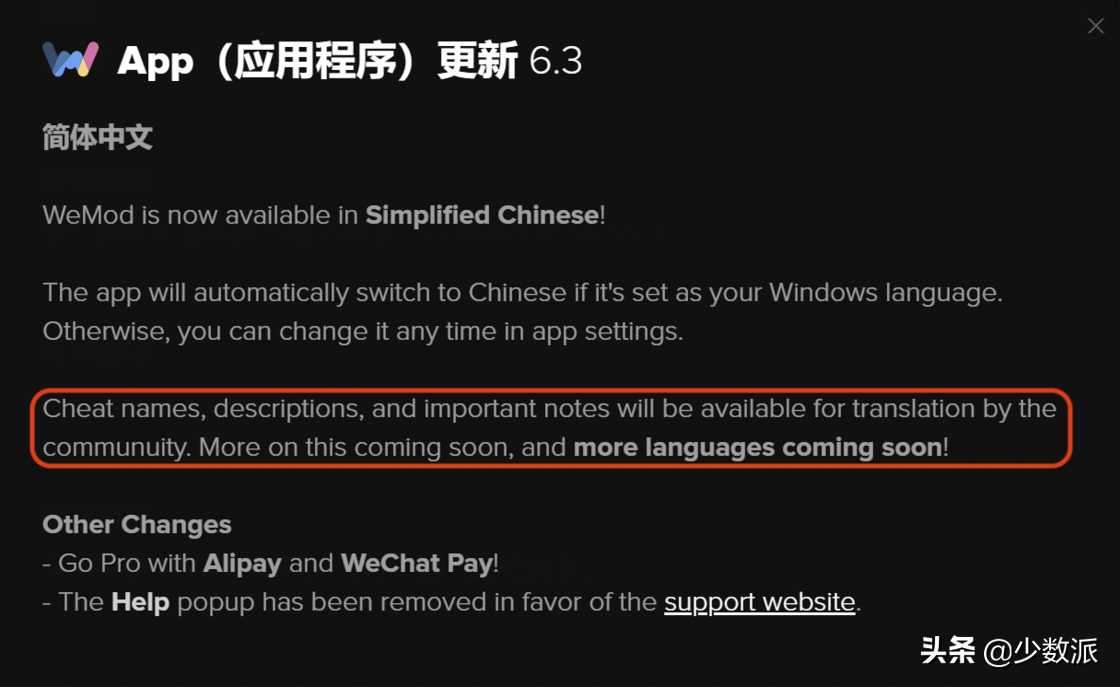Click the Go Pro with text
Image resolution: width=1120 pixels, height=687 pixels.
(x=126, y=563)
